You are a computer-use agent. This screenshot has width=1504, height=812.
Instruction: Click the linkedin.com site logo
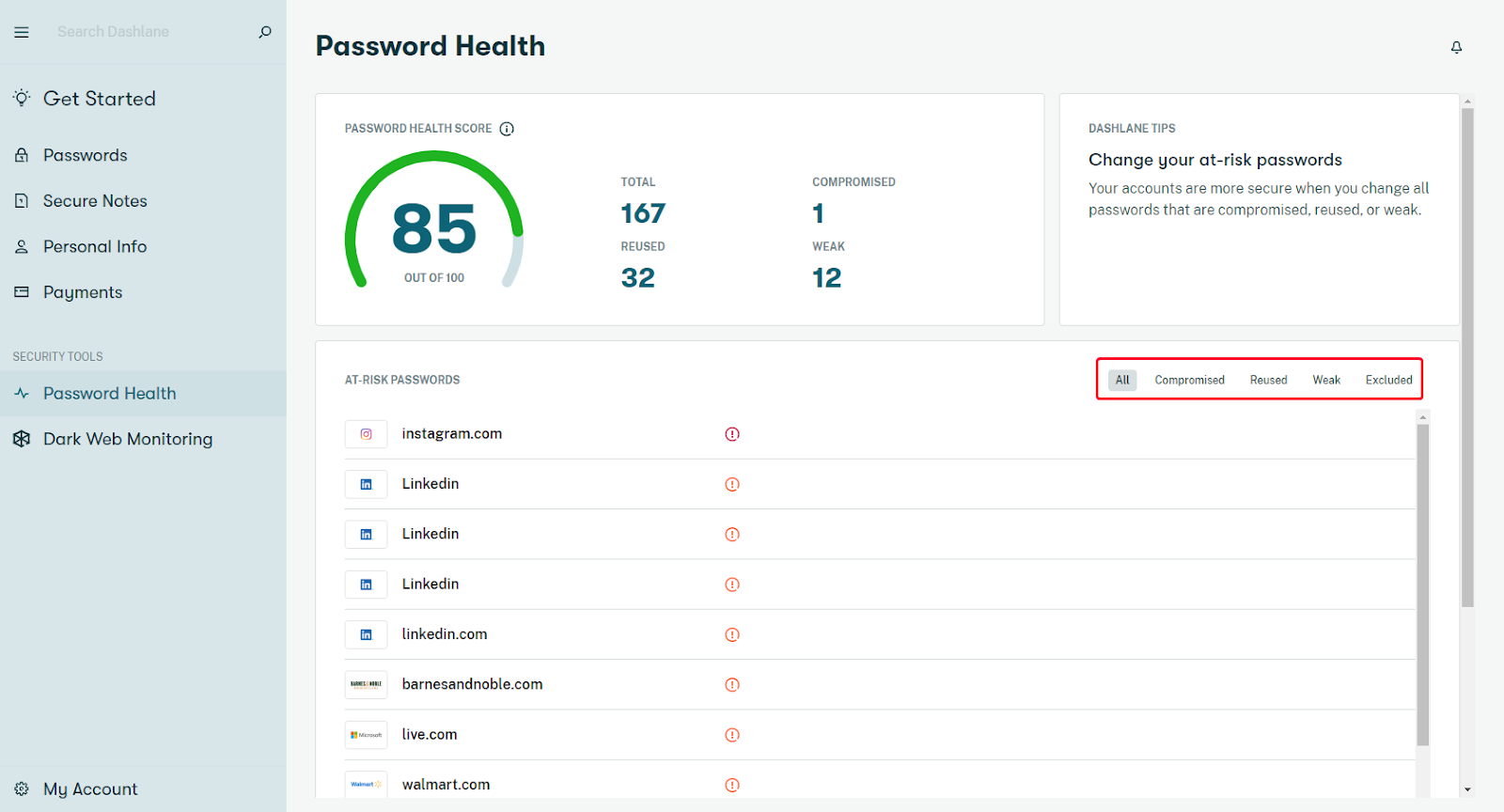pos(367,634)
